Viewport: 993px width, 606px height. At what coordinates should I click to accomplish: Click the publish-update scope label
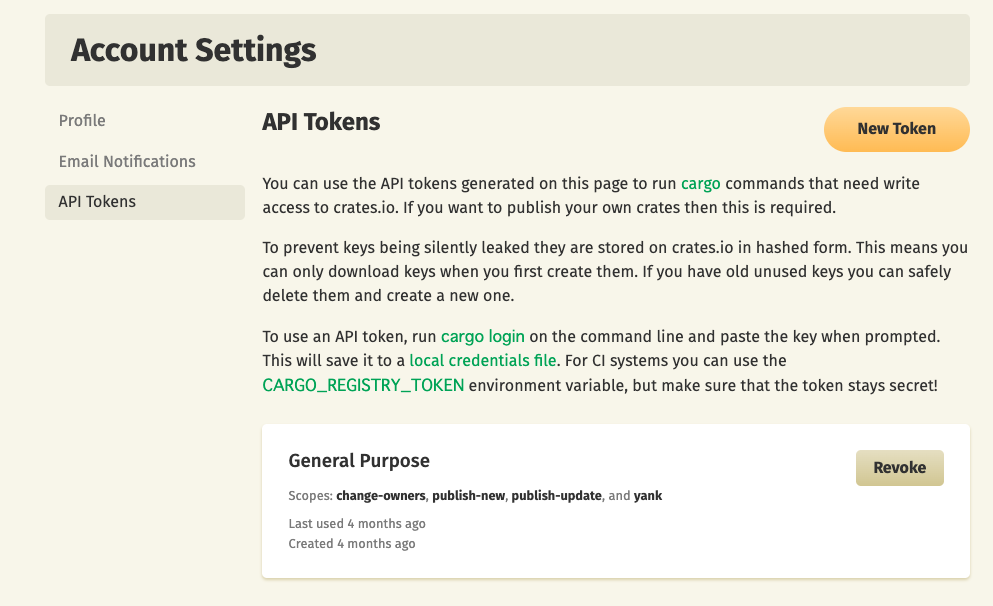557,496
